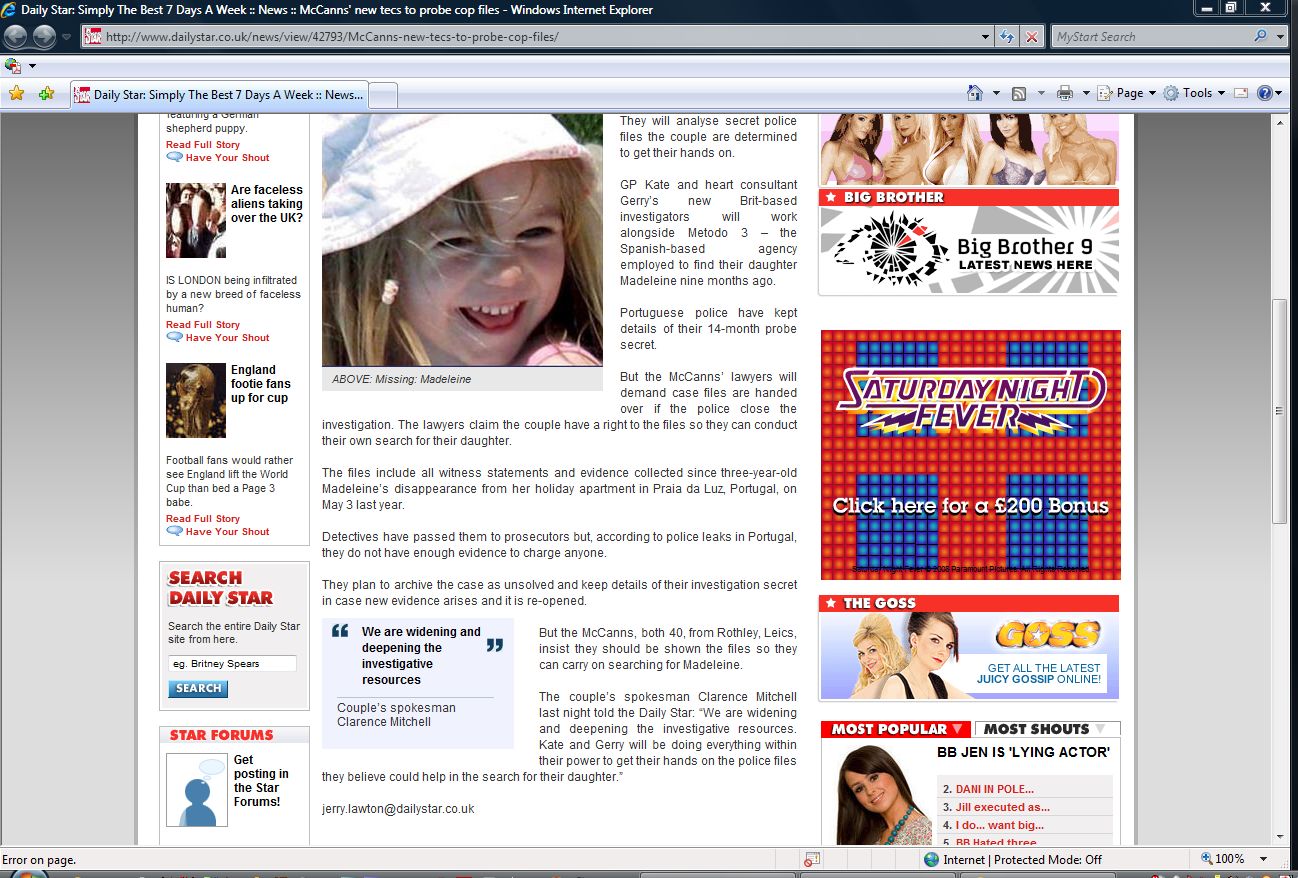Viewport: 1298px width, 878px height.
Task: Click the Add to Favorites icon
Action: click(x=46, y=94)
